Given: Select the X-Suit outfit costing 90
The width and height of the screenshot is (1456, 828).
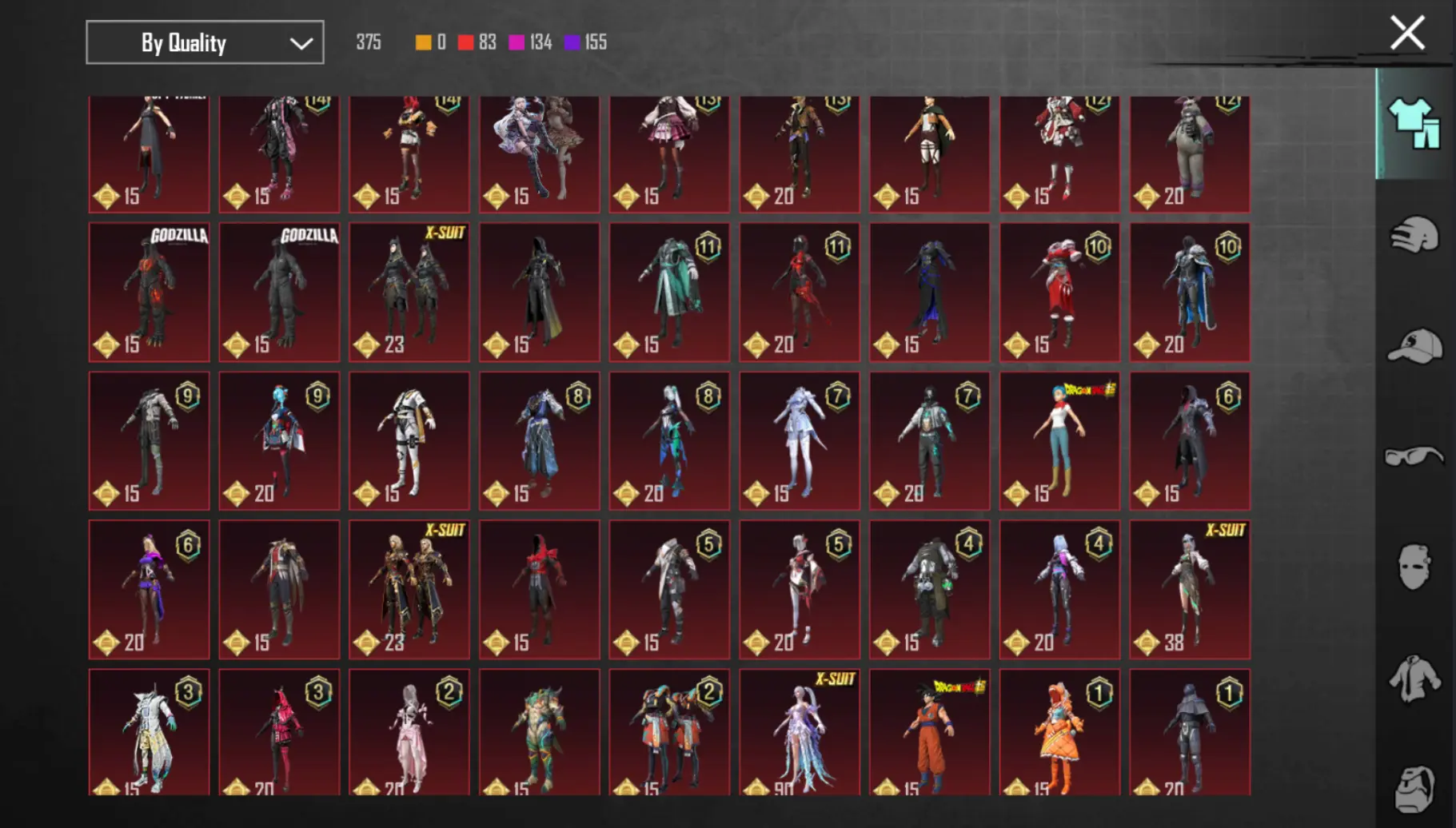Looking at the screenshot, I should click(x=800, y=733).
